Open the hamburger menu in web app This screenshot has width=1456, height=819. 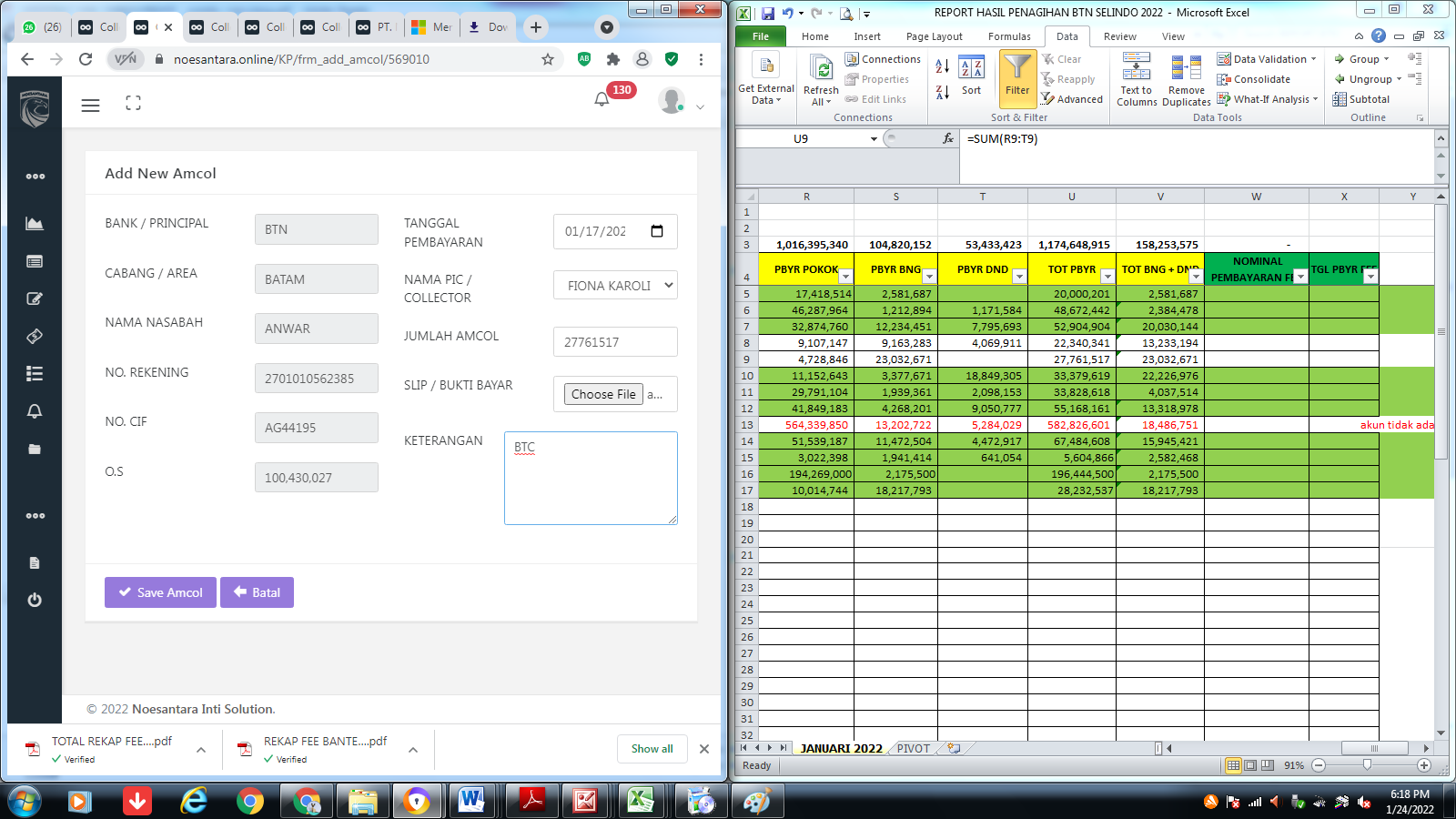point(90,106)
